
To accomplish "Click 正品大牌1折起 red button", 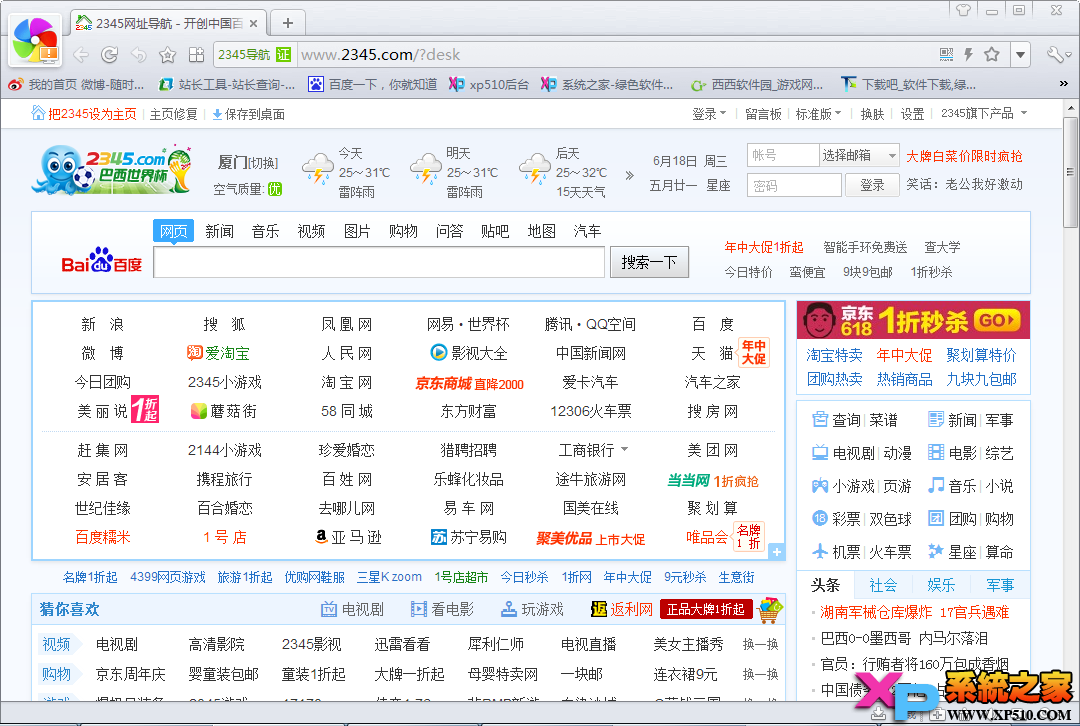I will (x=705, y=609).
